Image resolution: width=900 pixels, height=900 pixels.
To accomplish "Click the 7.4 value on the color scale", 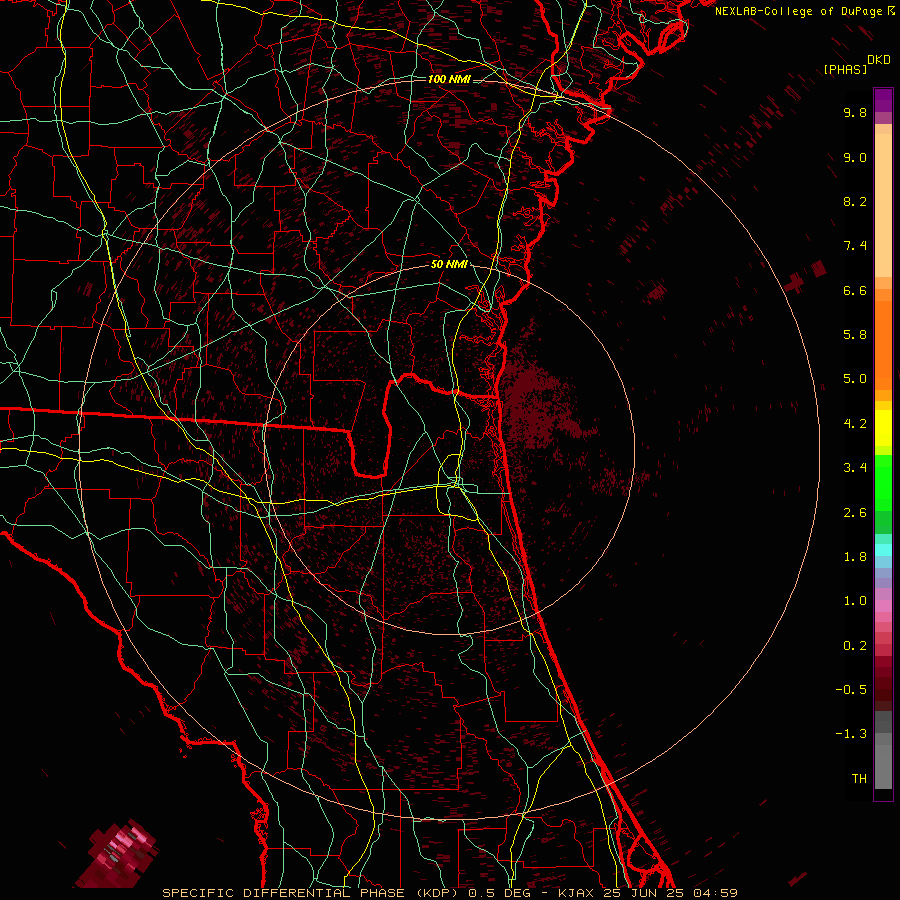I will (855, 246).
